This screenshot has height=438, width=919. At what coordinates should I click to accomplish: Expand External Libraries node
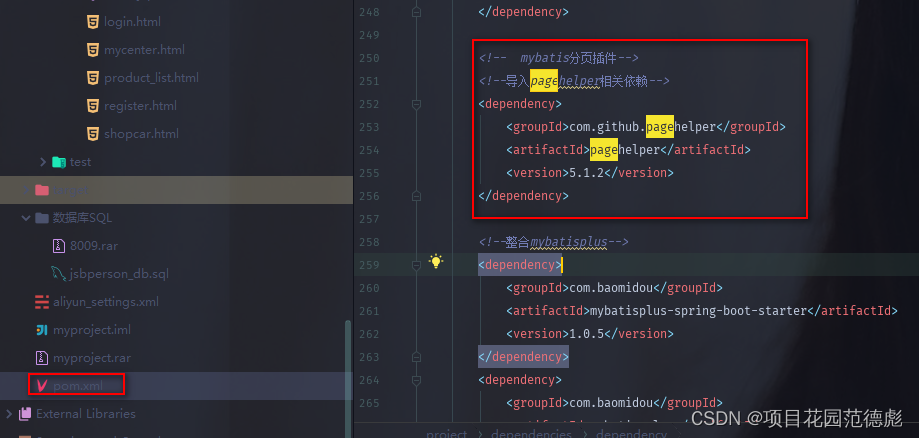tap(9, 414)
